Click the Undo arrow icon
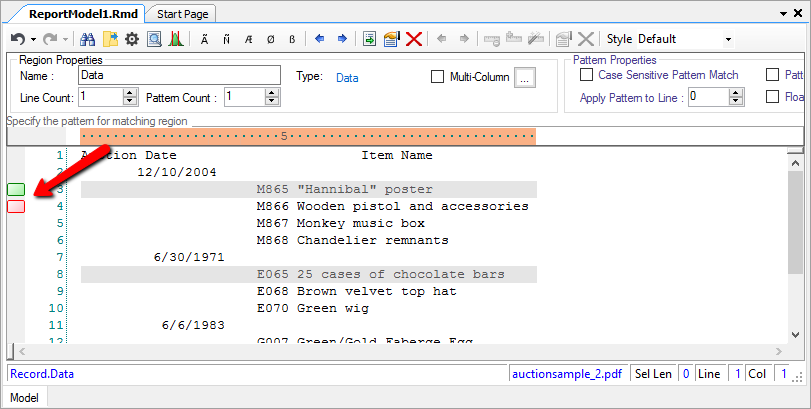The image size is (811, 409). pos(17,39)
